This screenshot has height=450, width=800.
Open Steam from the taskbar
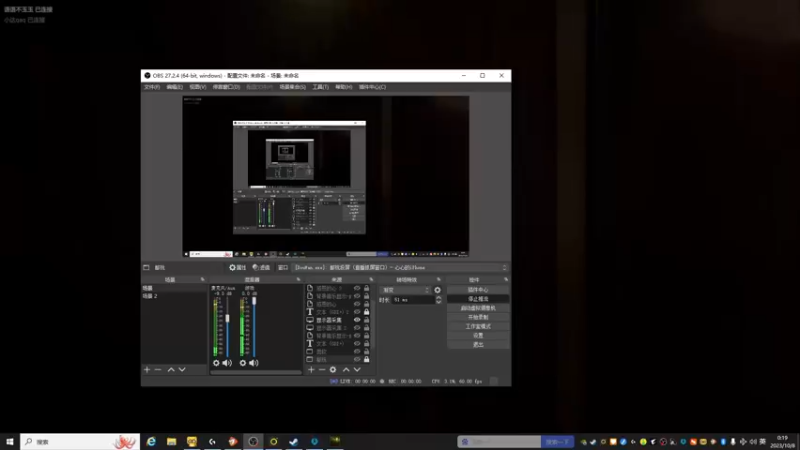click(294, 441)
